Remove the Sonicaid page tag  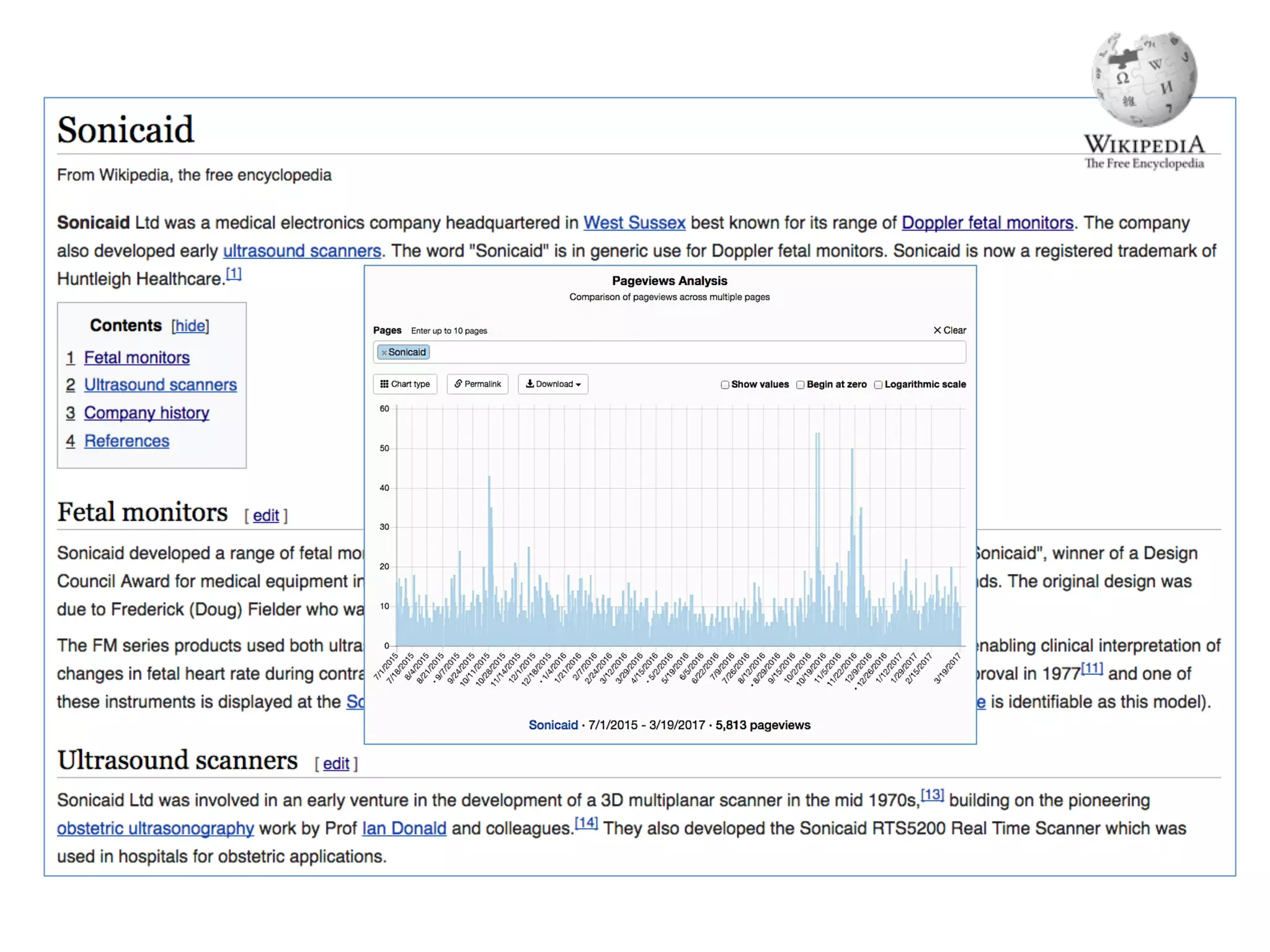[384, 353]
